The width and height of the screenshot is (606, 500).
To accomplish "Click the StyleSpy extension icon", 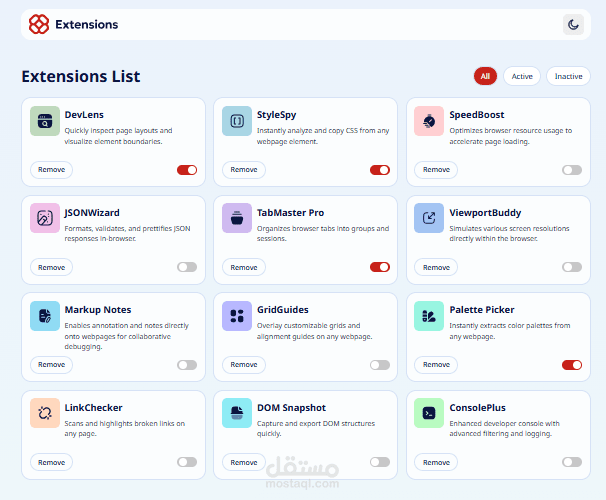I will (237, 121).
